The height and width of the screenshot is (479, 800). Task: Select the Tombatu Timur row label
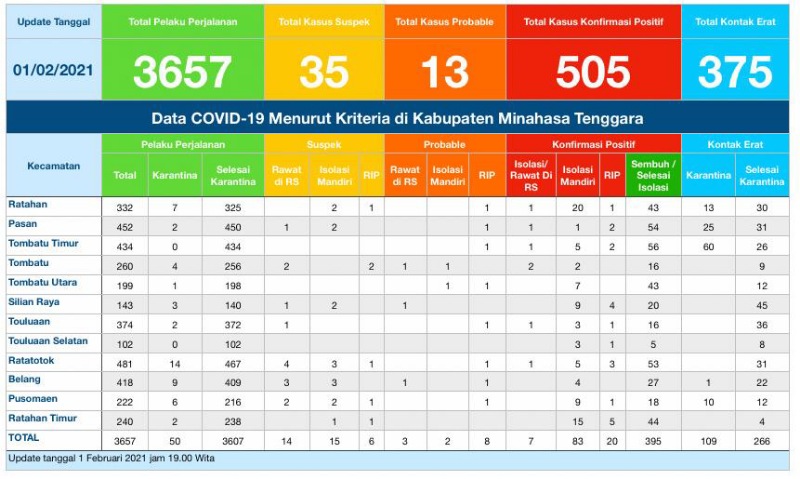coord(43,243)
